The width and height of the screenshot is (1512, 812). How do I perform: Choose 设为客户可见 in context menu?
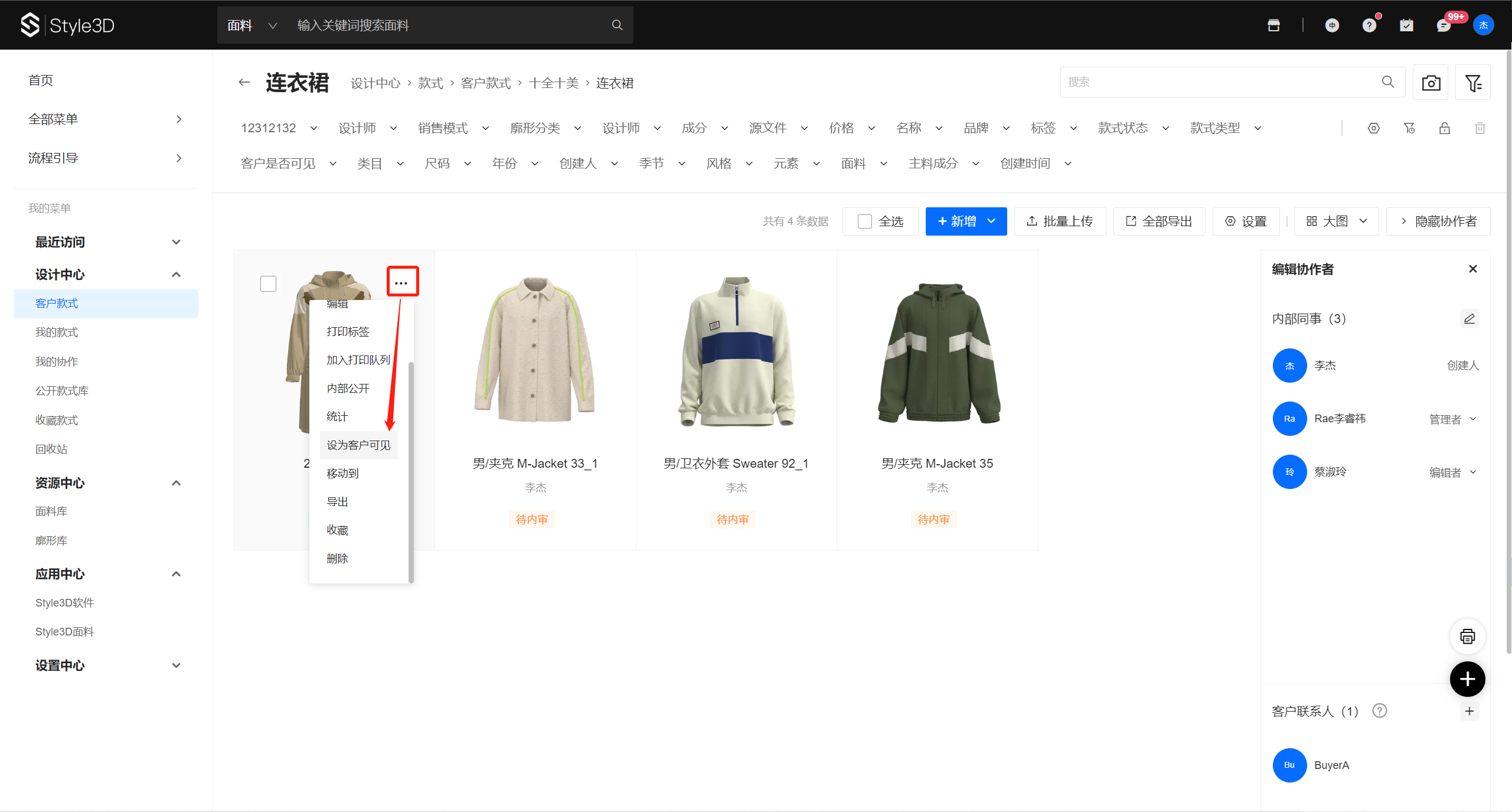[358, 445]
